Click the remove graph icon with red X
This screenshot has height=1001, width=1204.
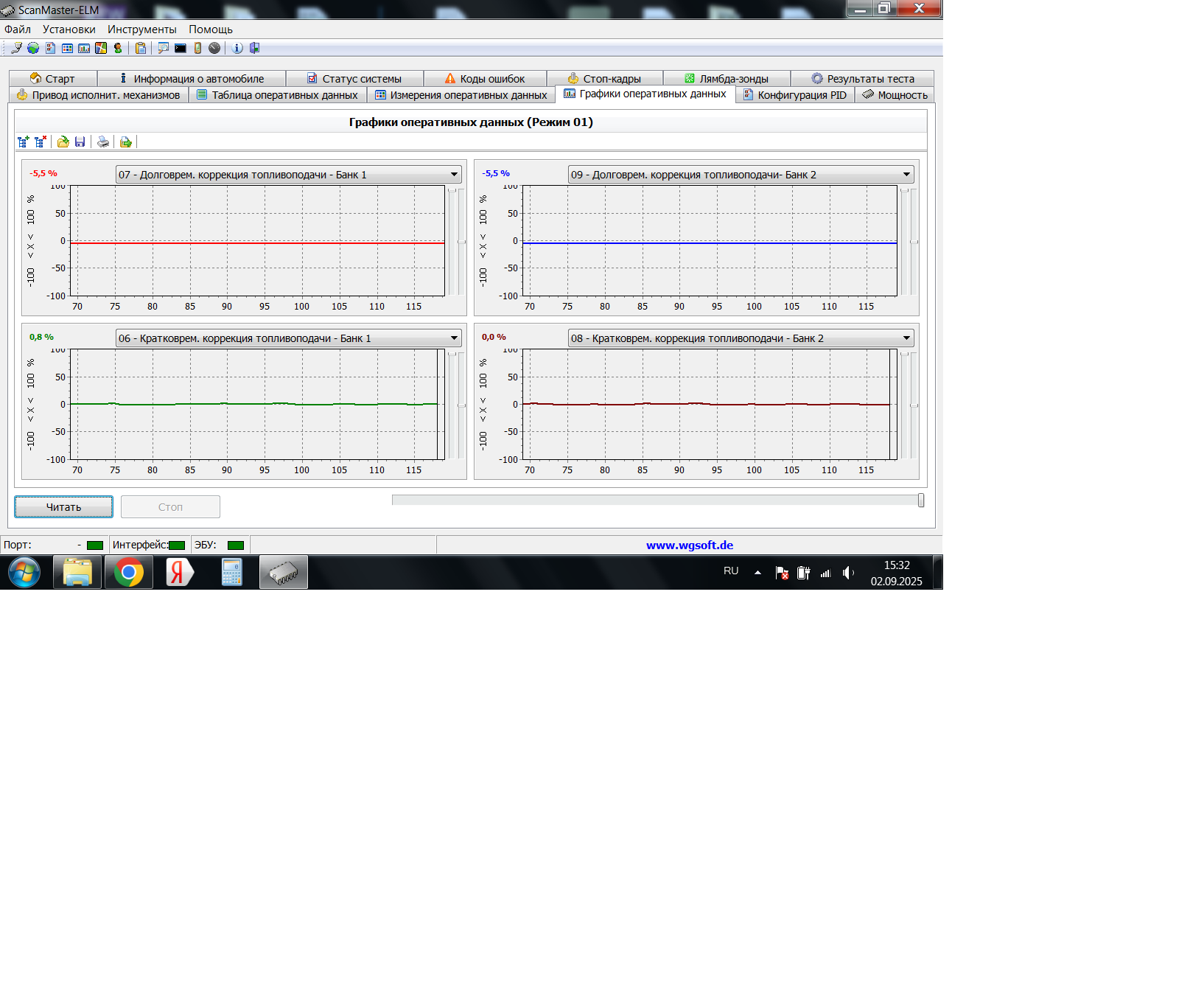pyautogui.click(x=41, y=142)
